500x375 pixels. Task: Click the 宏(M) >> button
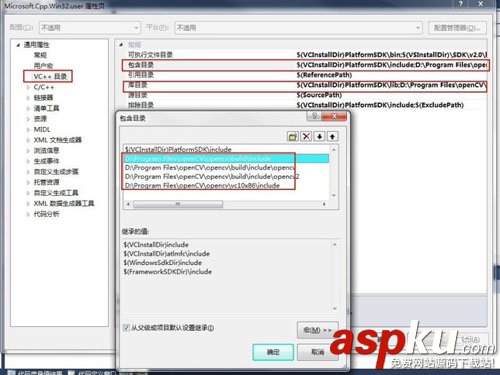tap(317, 330)
